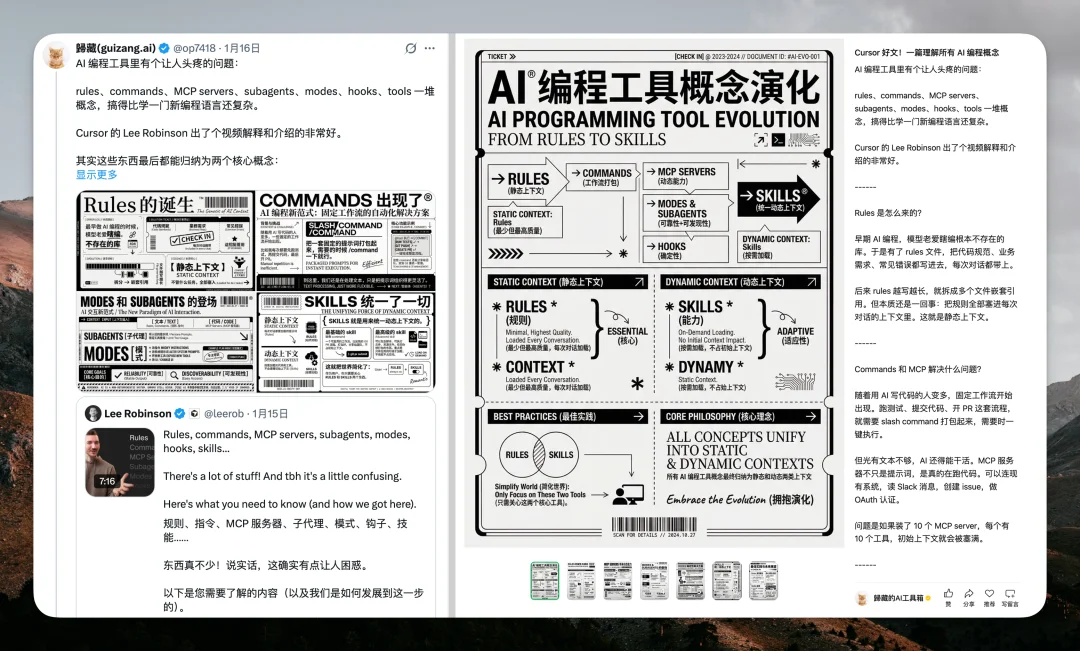Click the 归藏的AI工具箱 avatar at bottom right

[x=862, y=598]
